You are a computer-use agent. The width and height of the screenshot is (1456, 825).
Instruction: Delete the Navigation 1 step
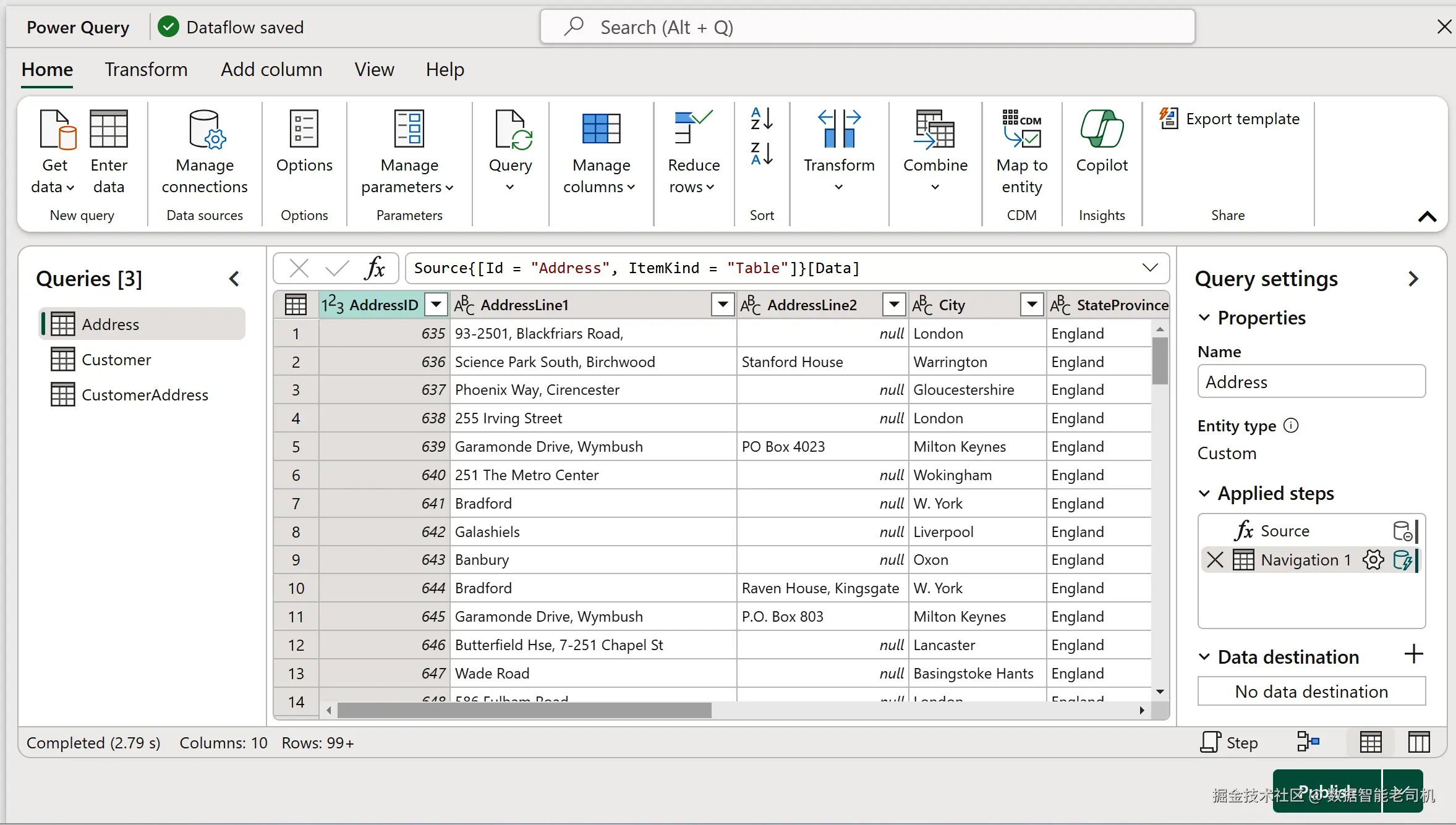point(1215,560)
